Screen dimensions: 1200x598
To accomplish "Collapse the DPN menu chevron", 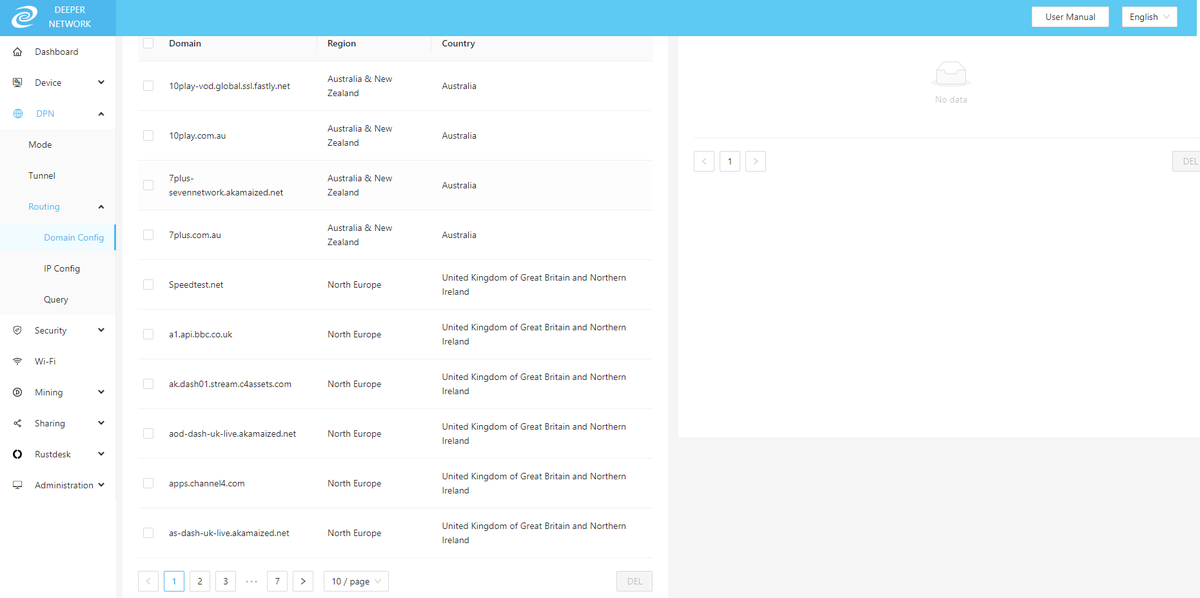I will coord(101,114).
